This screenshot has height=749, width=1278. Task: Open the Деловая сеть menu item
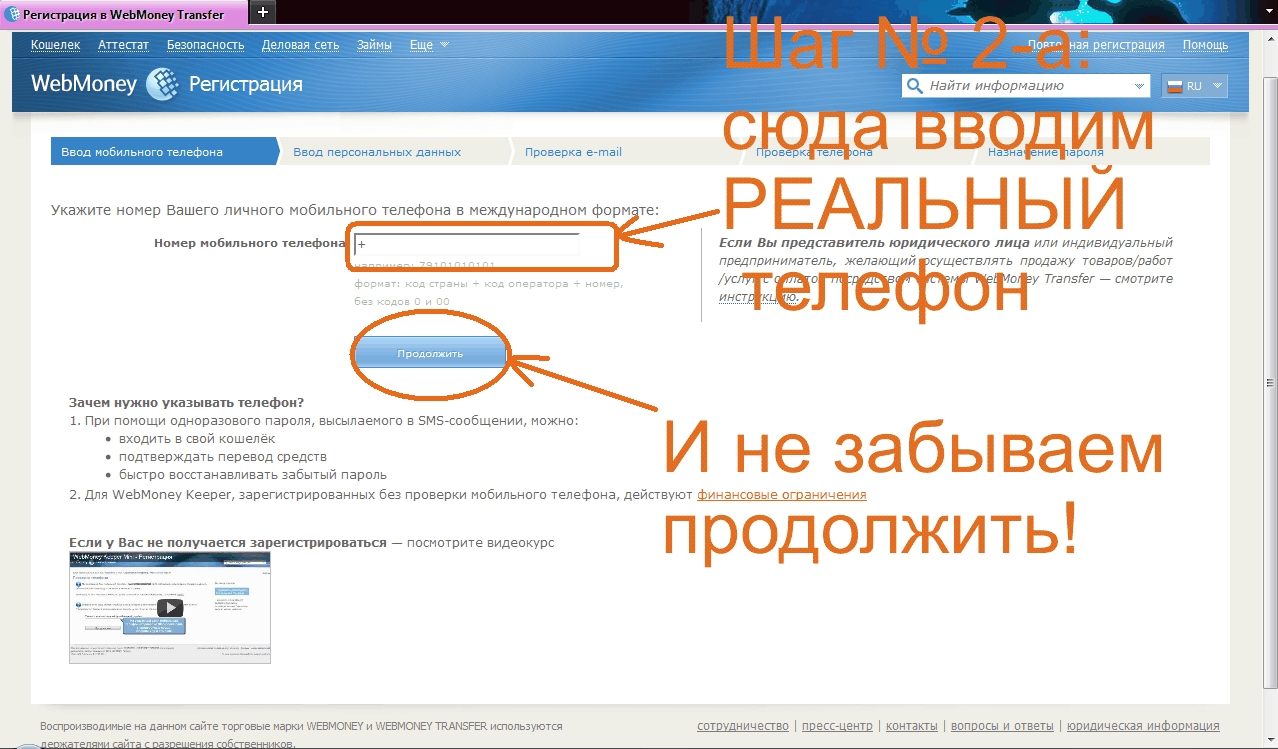point(300,45)
